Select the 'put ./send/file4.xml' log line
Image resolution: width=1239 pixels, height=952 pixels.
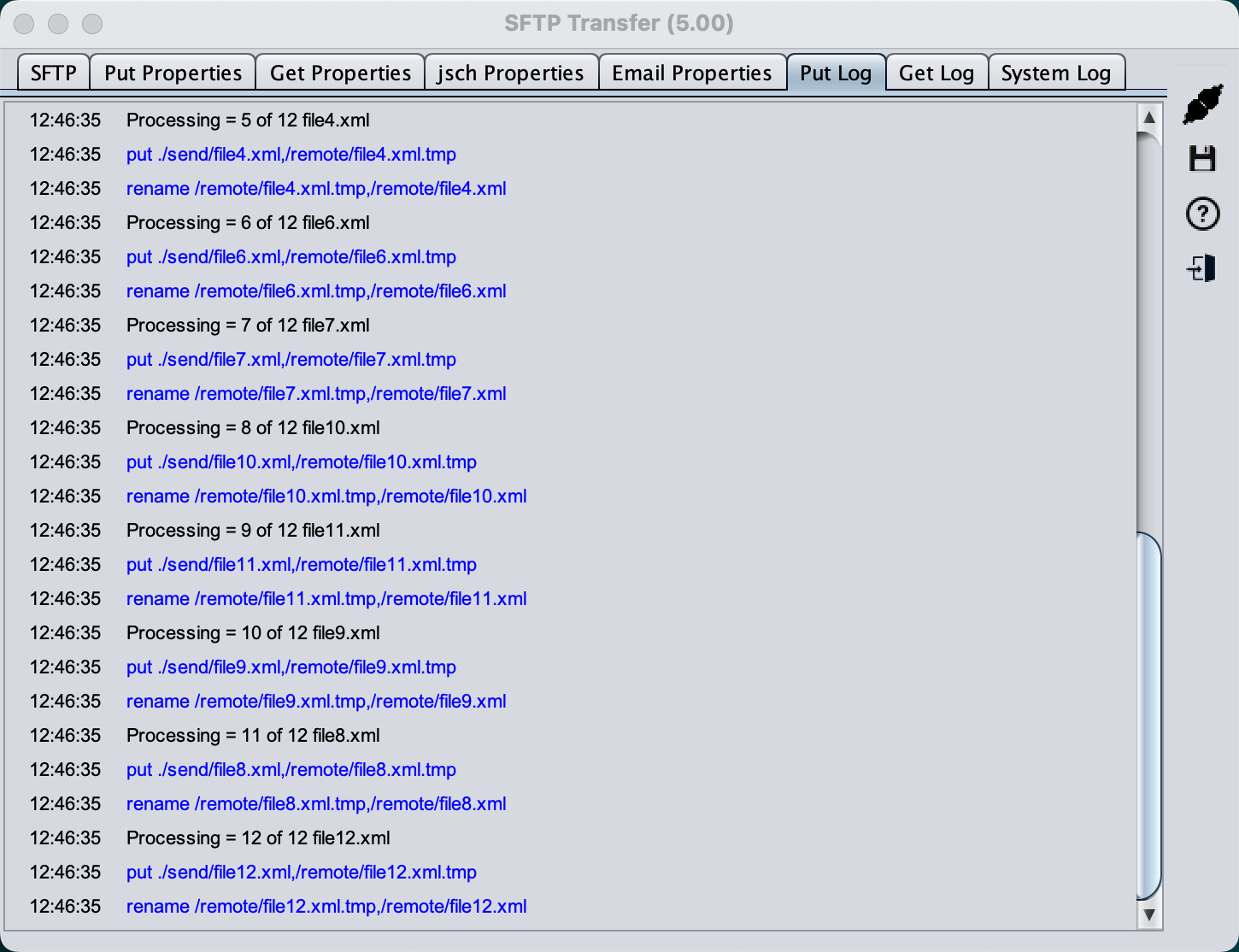coord(291,155)
